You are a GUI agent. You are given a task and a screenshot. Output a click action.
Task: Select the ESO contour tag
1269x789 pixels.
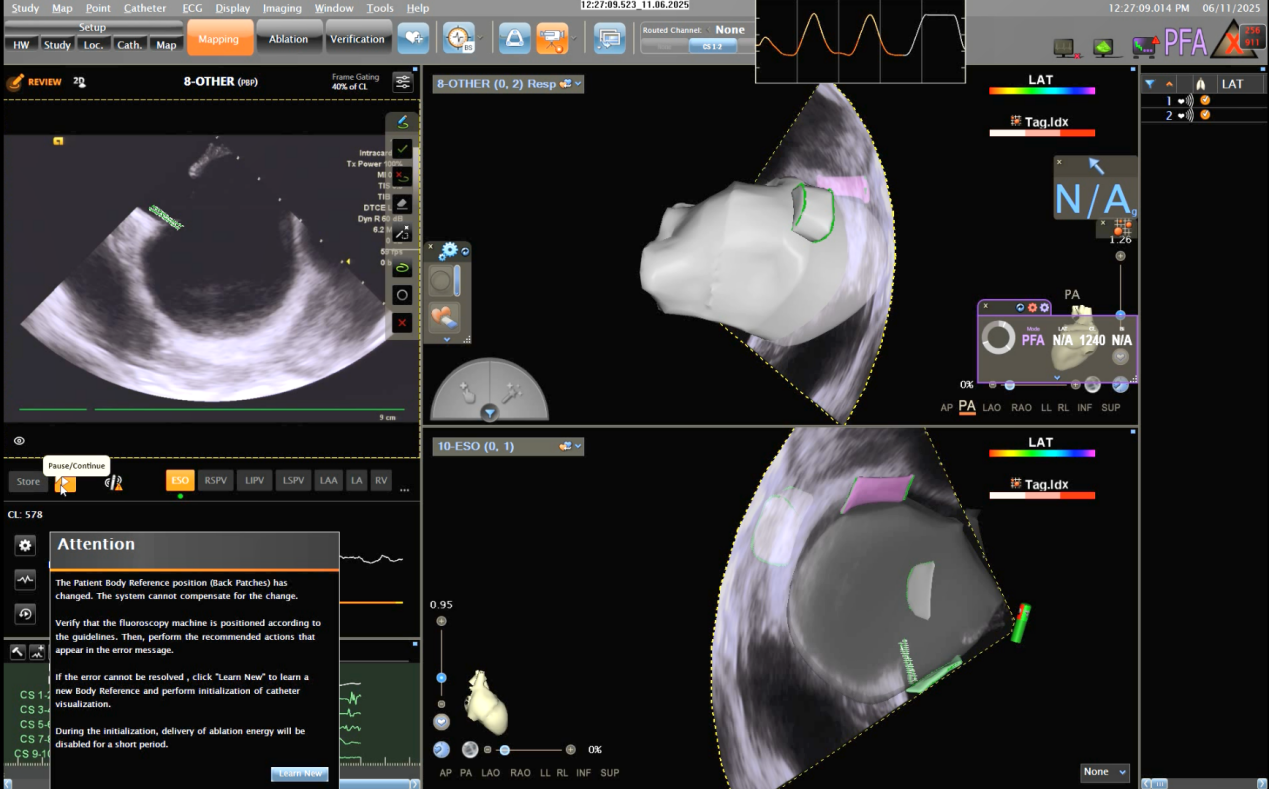(180, 481)
